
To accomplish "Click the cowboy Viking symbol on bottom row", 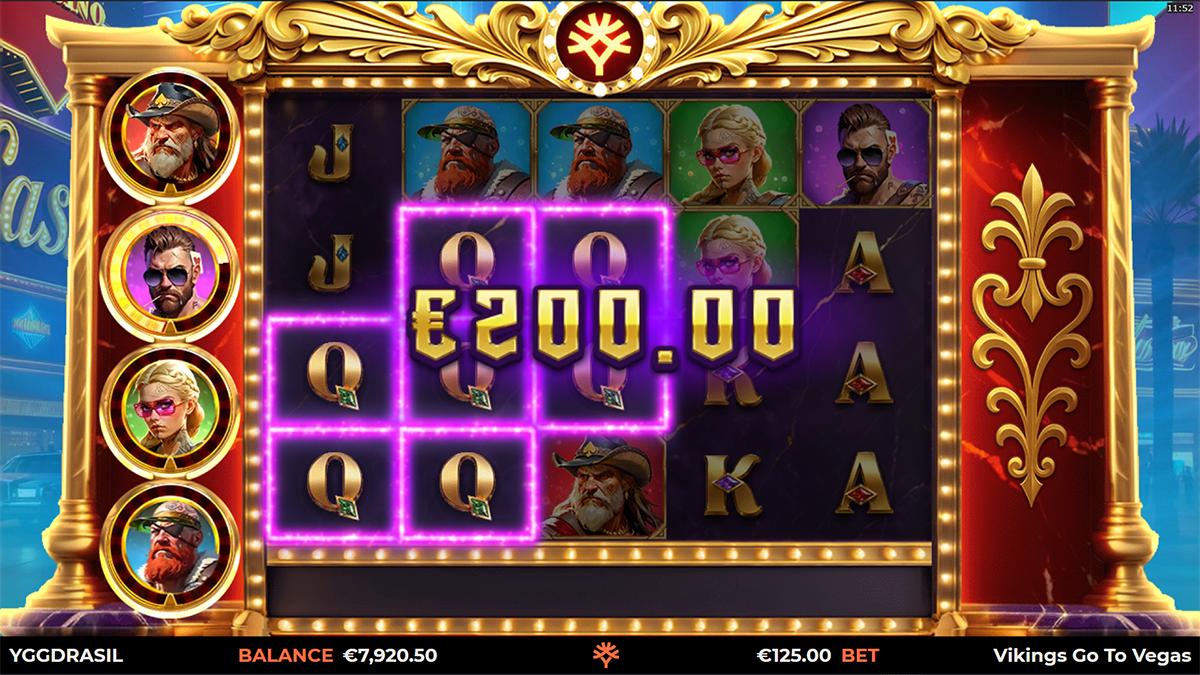I will click(600, 486).
